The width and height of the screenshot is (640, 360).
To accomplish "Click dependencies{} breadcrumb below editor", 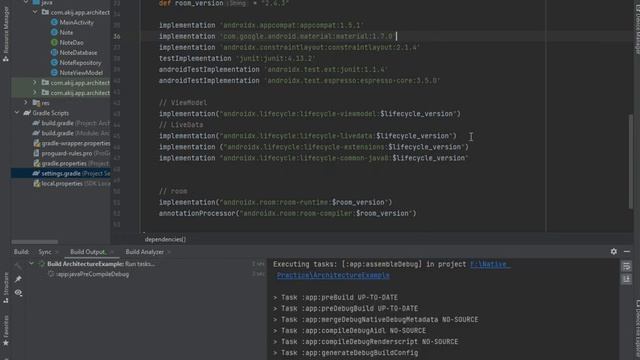I will pyautogui.click(x=165, y=239).
